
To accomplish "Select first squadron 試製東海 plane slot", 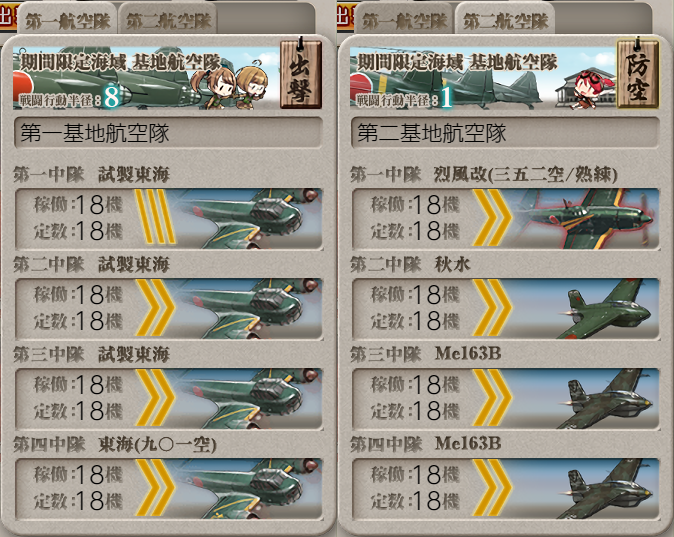I will (x=168, y=218).
